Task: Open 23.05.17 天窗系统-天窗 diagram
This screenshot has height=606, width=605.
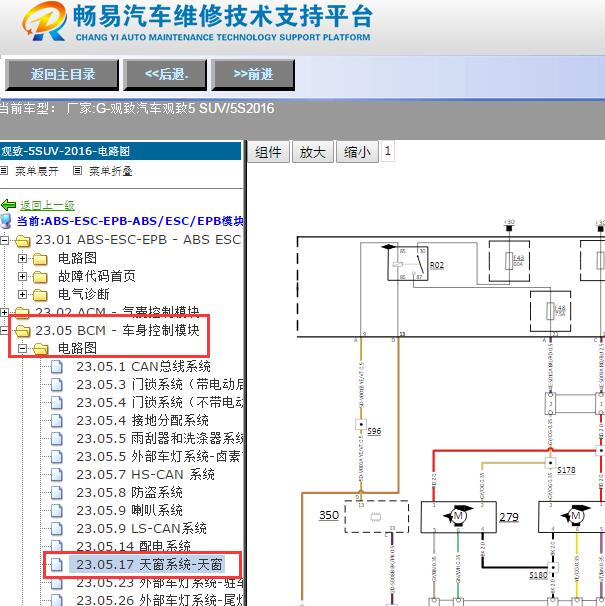Action: [x=149, y=565]
